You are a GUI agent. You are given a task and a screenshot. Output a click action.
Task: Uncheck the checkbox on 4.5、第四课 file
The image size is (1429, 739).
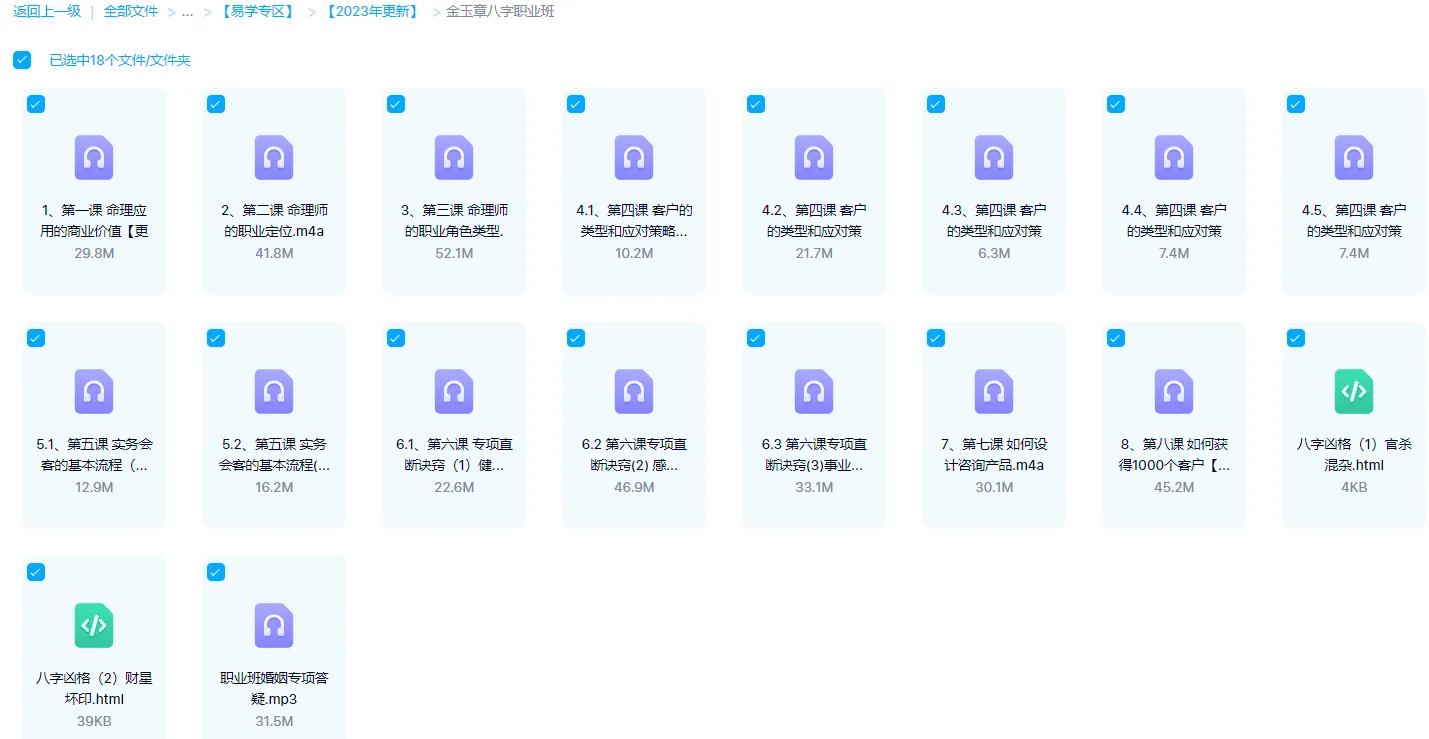[1296, 104]
